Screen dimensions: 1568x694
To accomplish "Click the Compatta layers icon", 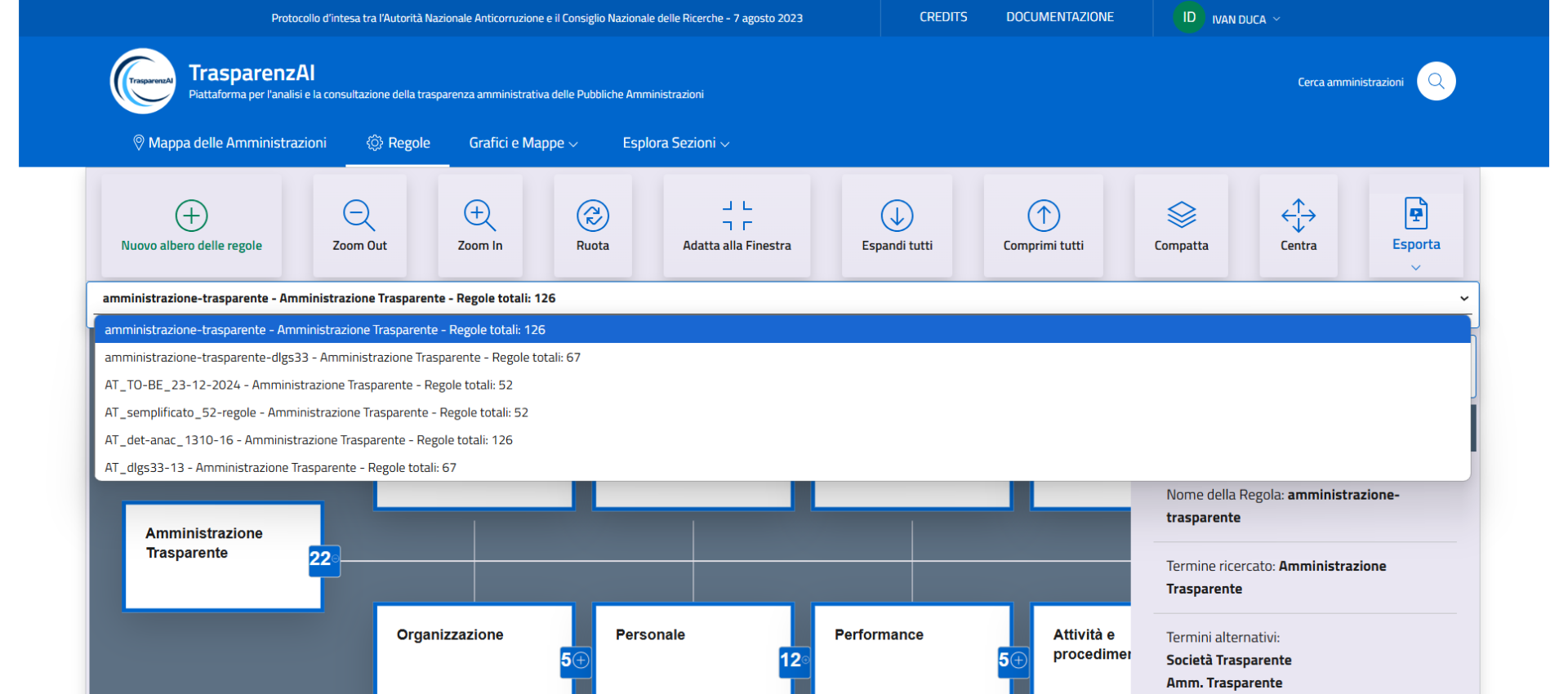I will [x=1181, y=216].
